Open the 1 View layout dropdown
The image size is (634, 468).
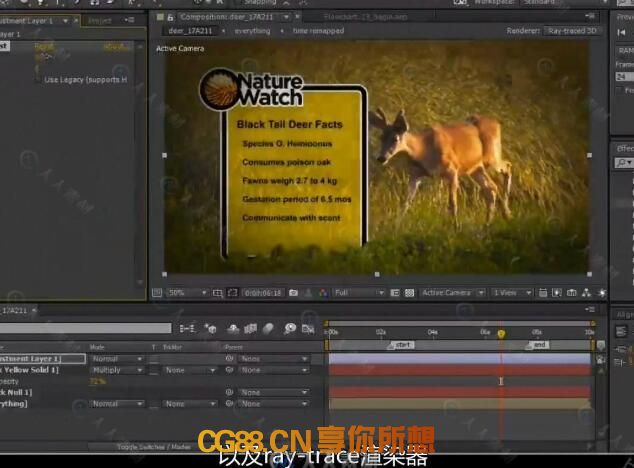tap(511, 292)
